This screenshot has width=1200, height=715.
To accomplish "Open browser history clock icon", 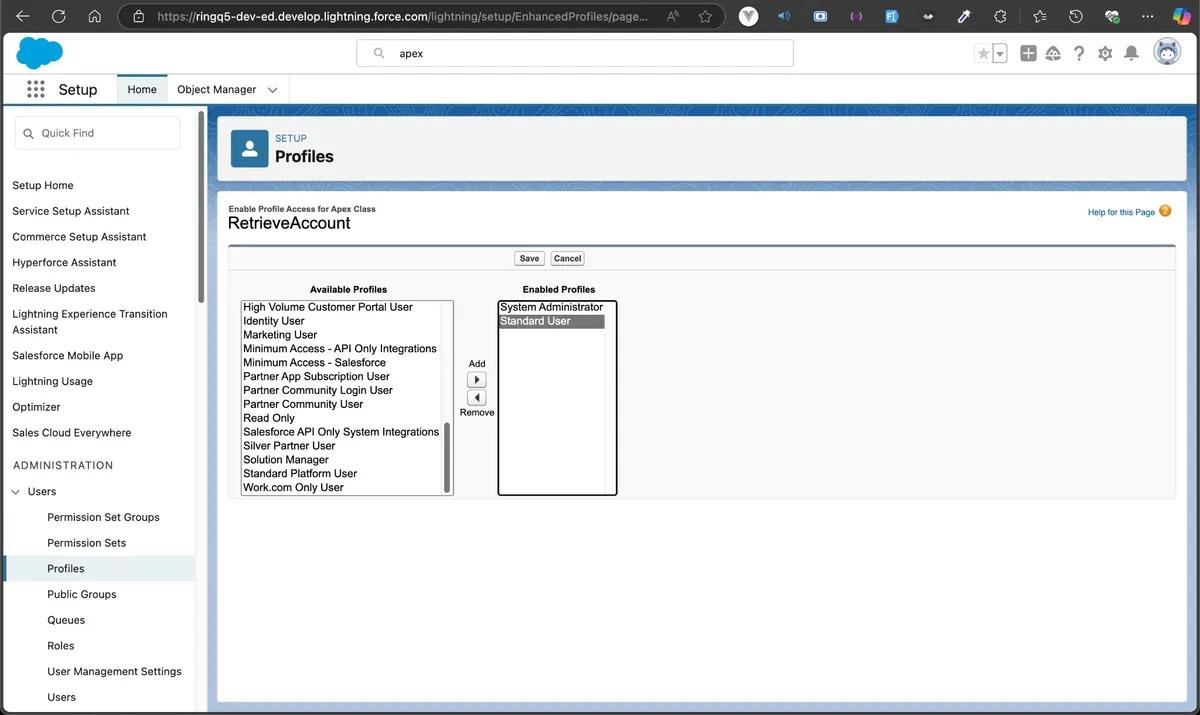I will pyautogui.click(x=1075, y=16).
